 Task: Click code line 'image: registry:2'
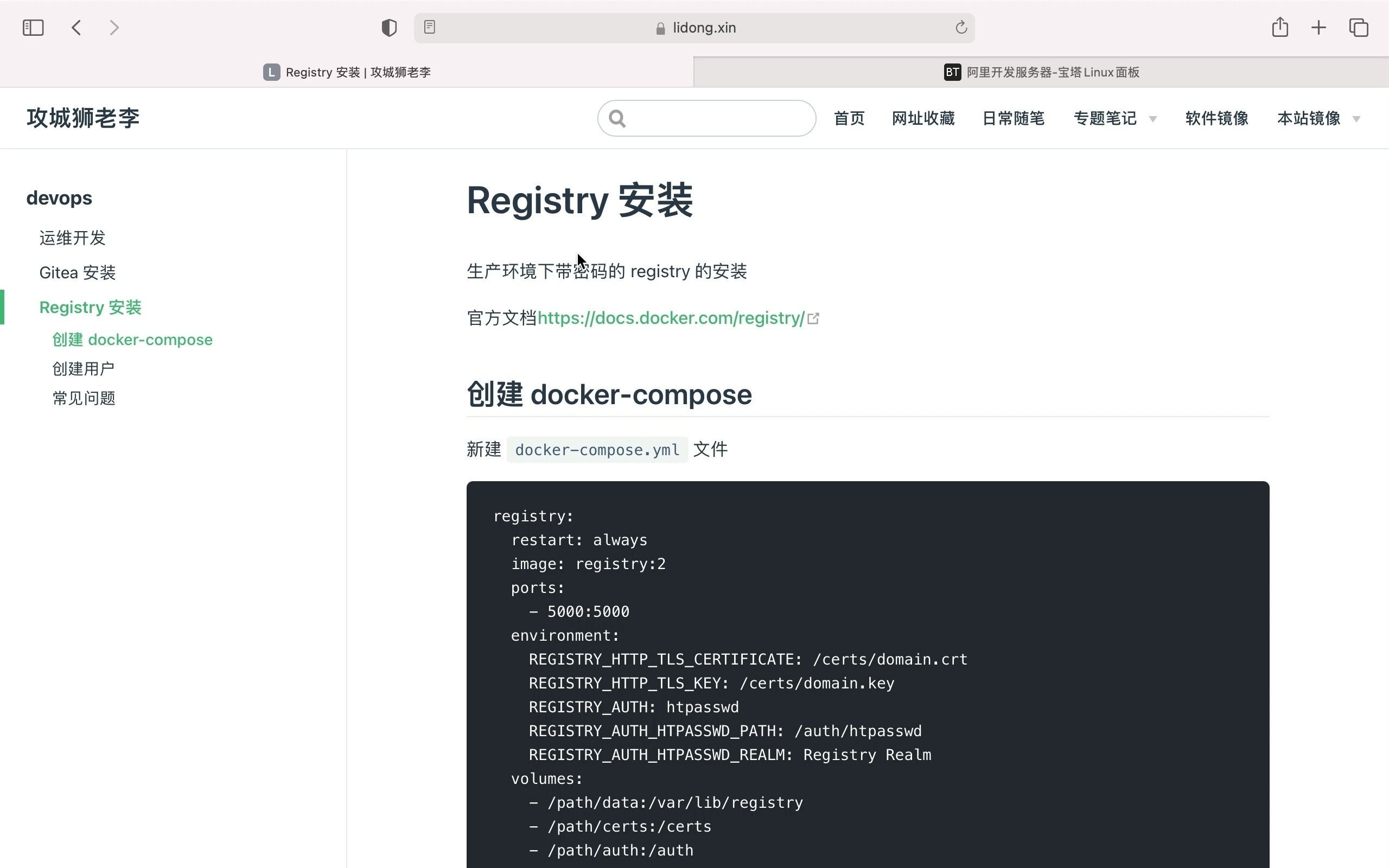pos(588,564)
